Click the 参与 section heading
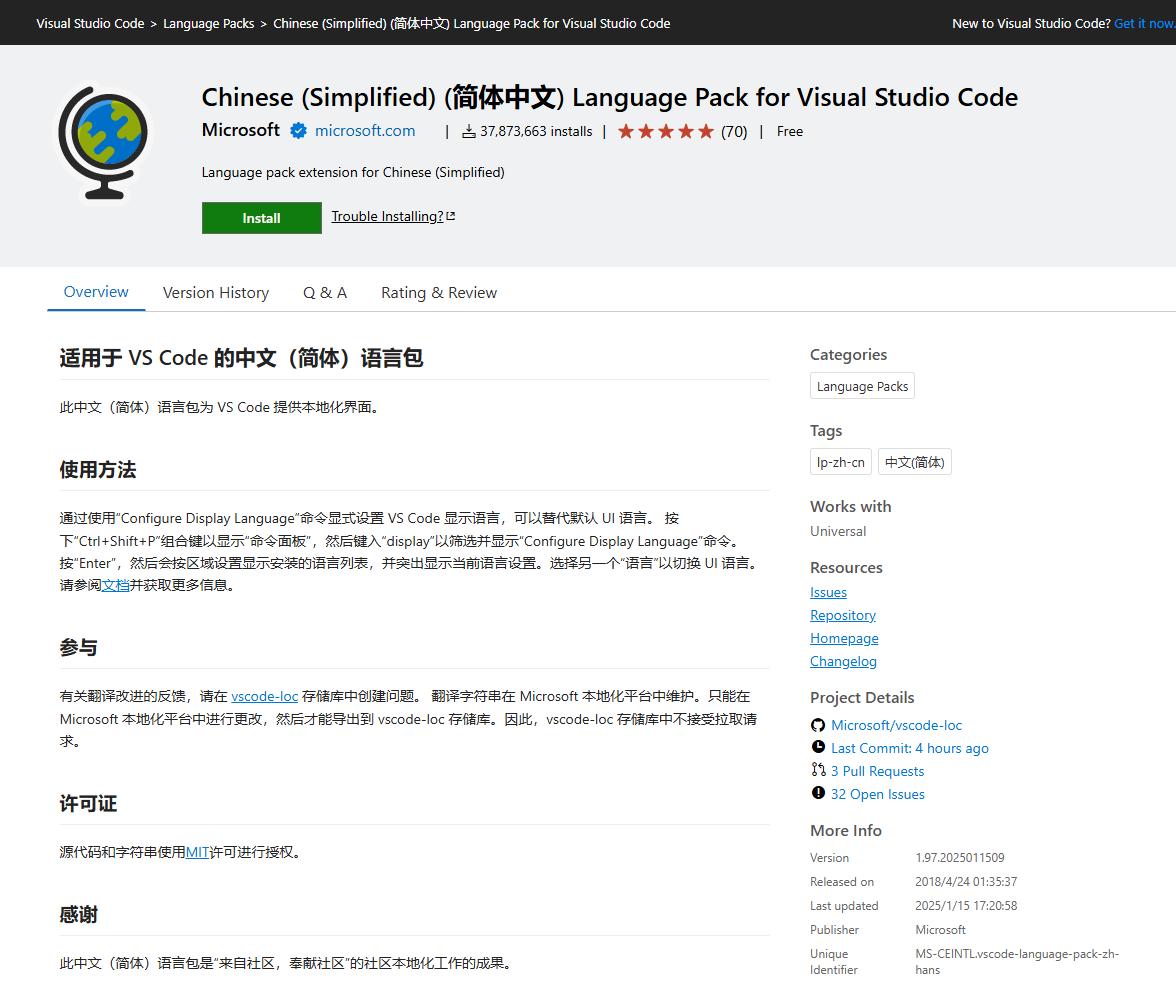 [x=79, y=647]
